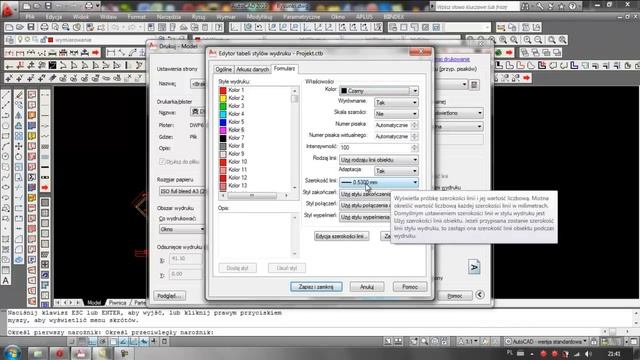Select Kolor 1 red swatch in list
The image size is (640, 360).
point(223,90)
